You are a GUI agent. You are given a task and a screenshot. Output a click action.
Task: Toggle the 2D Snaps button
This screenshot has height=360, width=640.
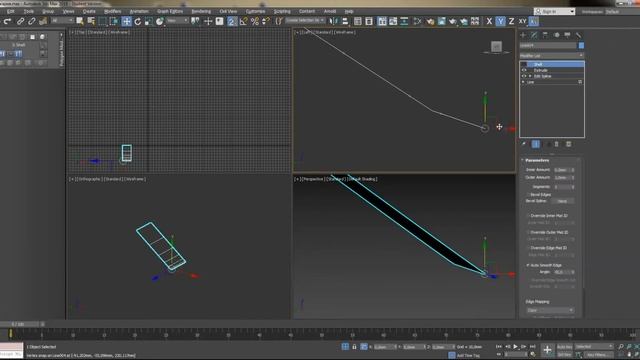click(232, 21)
